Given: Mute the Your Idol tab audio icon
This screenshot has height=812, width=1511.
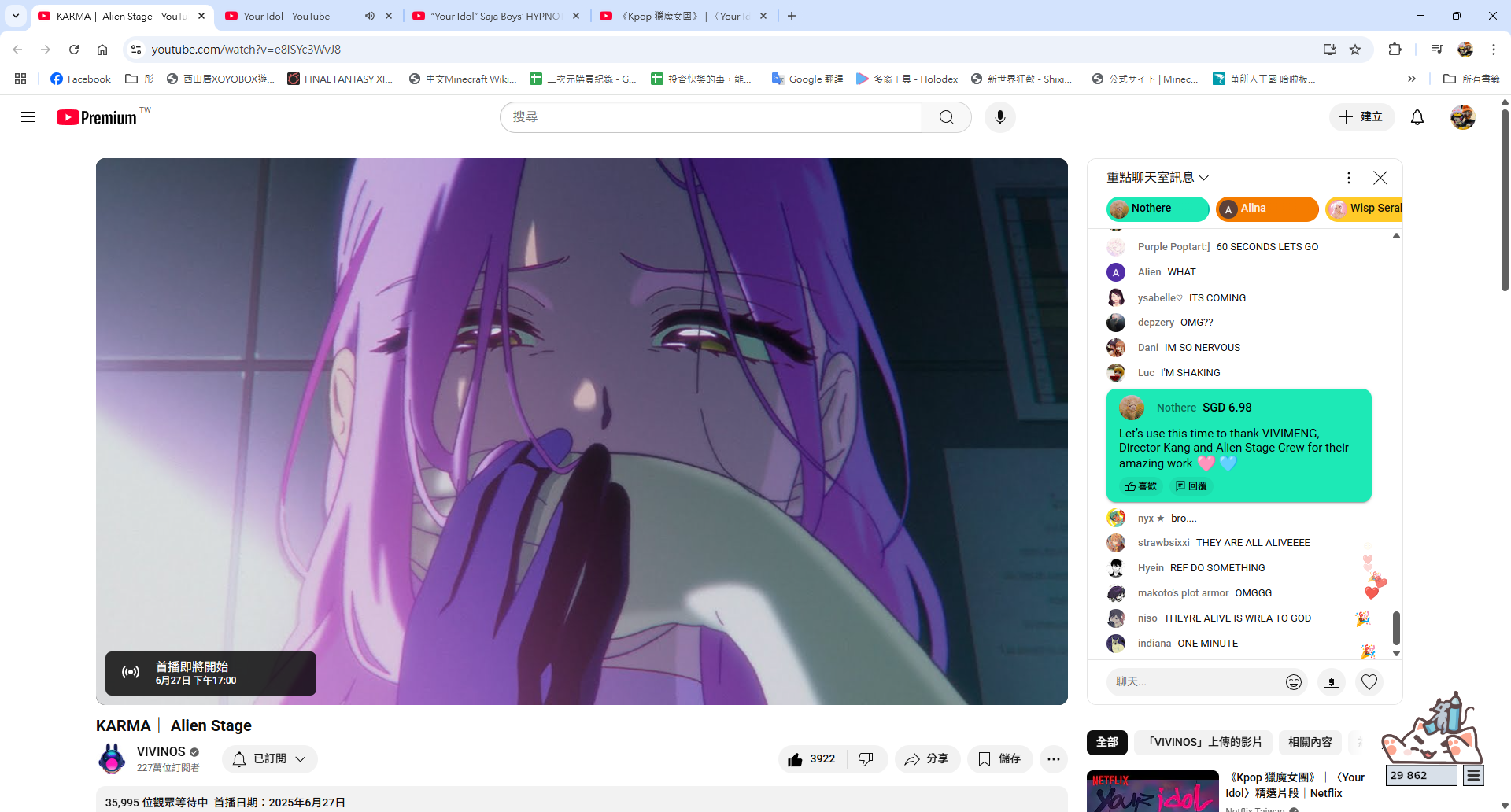Looking at the screenshot, I should pyautogui.click(x=370, y=16).
